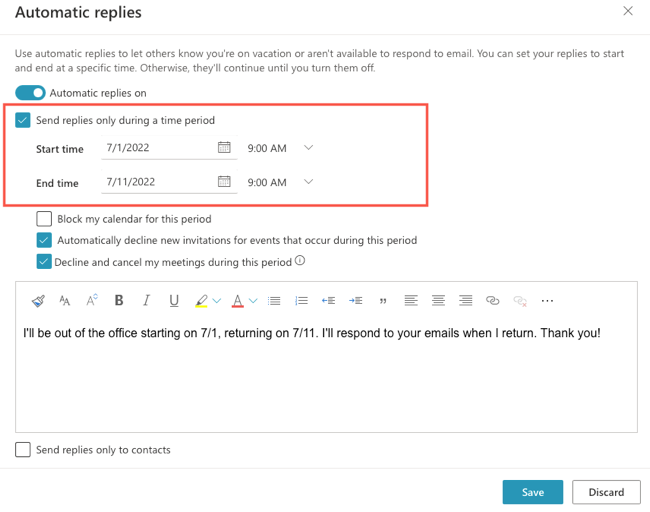The image size is (650, 512).
Task: Check Send replies only to contacts
Action: (x=23, y=449)
